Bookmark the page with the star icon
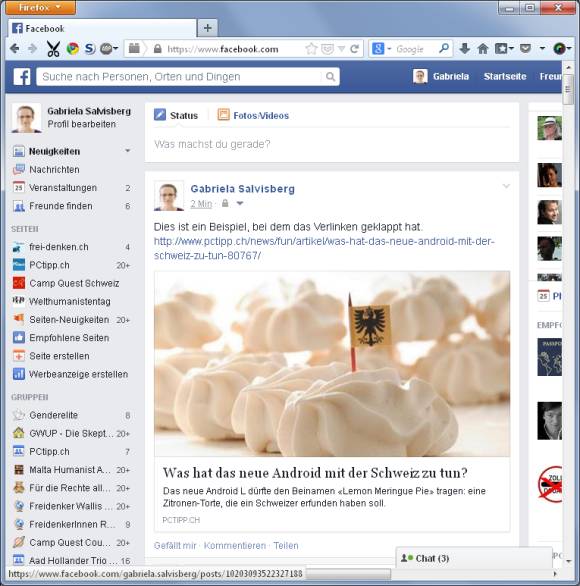Image resolution: width=580 pixels, height=586 pixels. click(311, 49)
